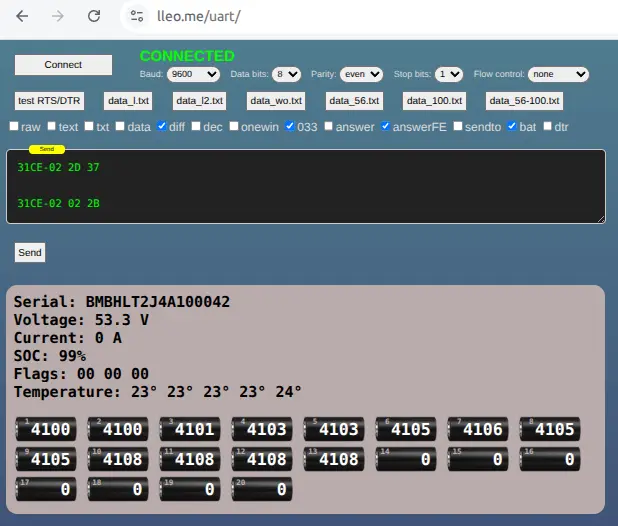Image resolution: width=618 pixels, height=526 pixels.
Task: Enable the raw checkbox
Action: point(14,127)
